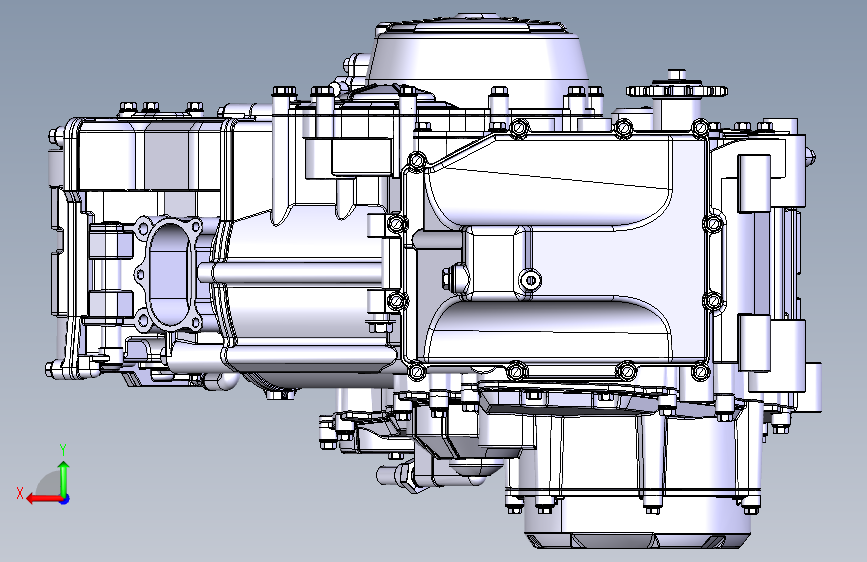Select the toothed sprocket on top of the engine
This screenshot has width=867, height=562.
point(677,90)
